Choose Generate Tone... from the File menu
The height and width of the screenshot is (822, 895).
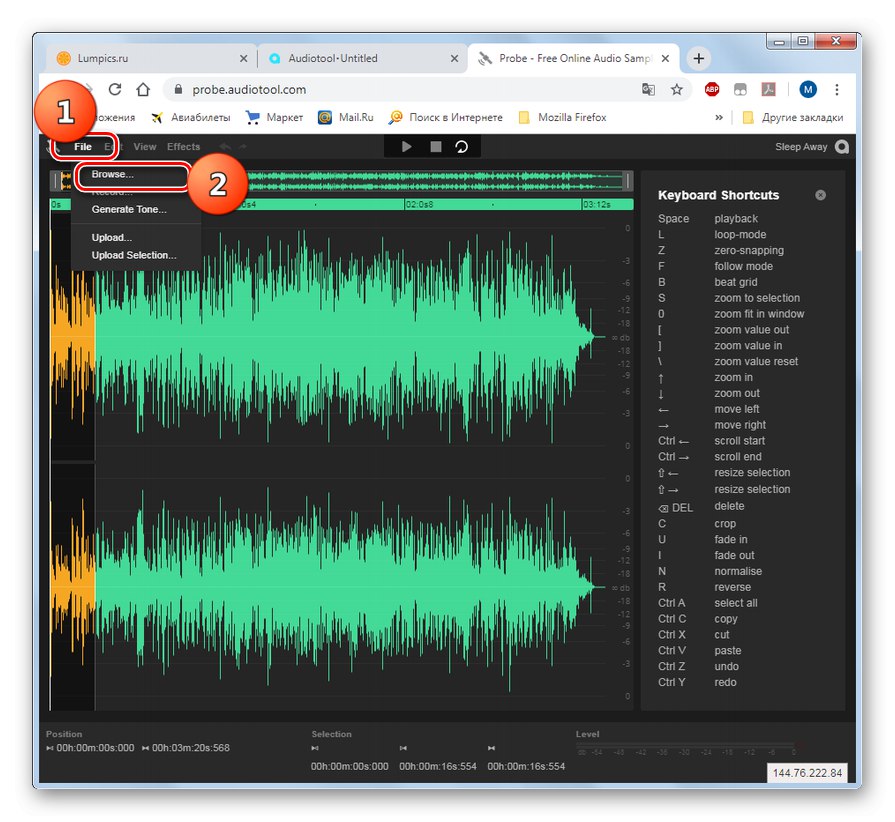point(129,209)
